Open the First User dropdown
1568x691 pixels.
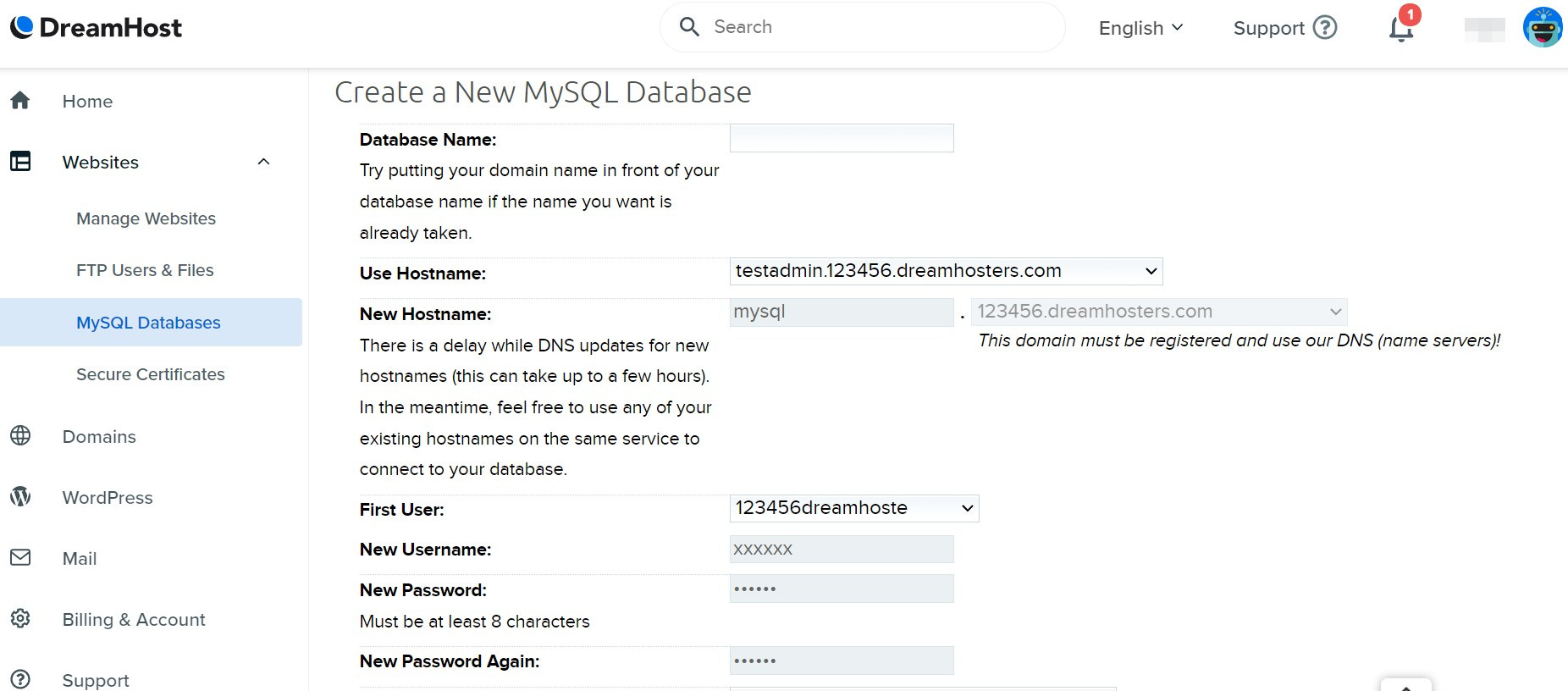[x=853, y=508]
